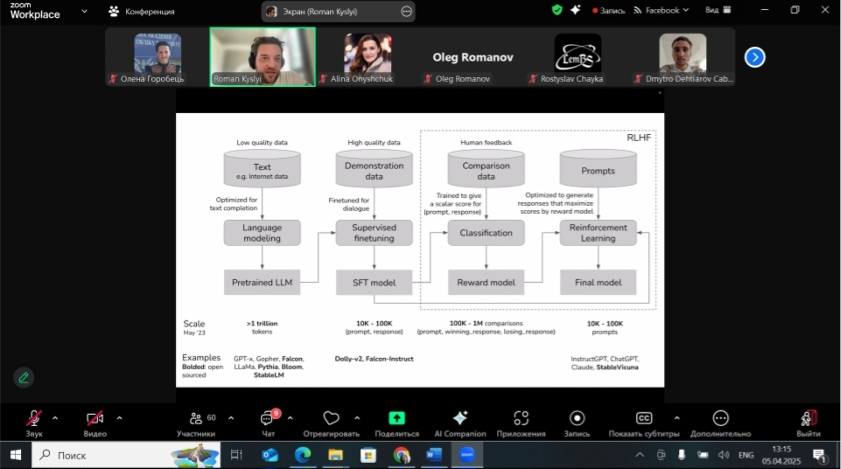841x469 pixels.
Task: Show next participants with the blue arrow
Action: tap(755, 57)
